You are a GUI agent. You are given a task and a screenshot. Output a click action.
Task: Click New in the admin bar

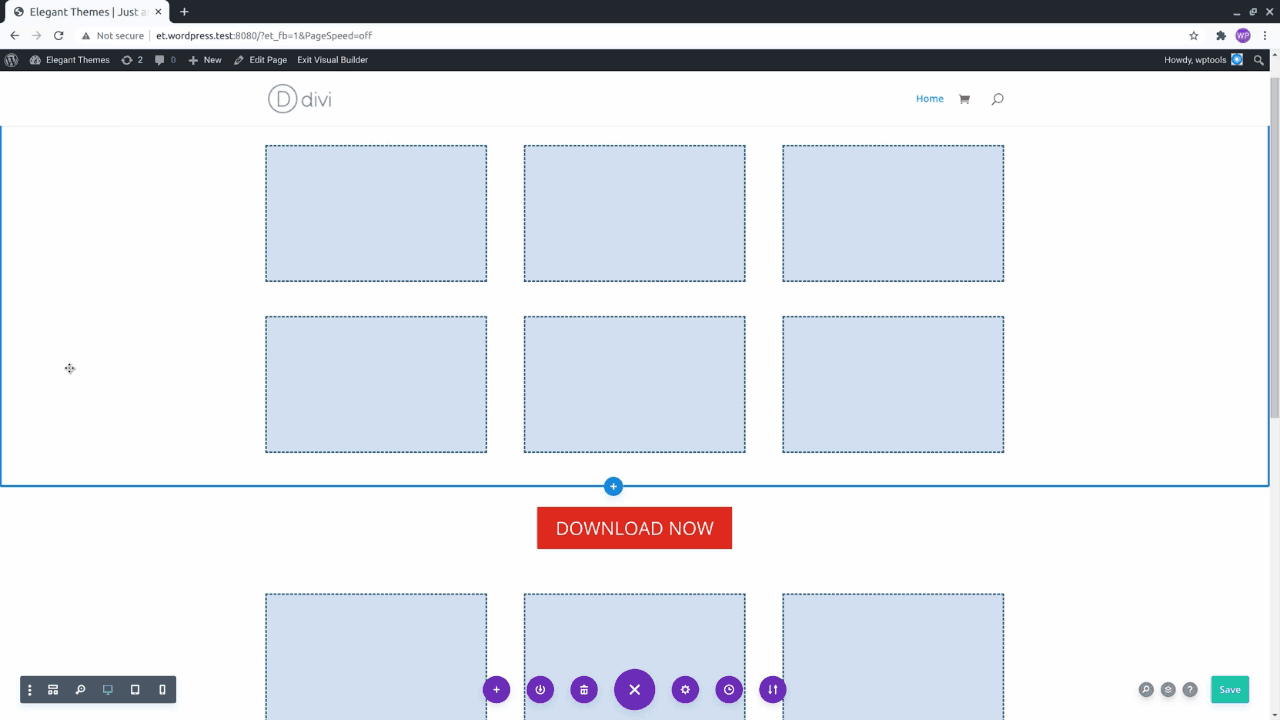[x=205, y=60]
